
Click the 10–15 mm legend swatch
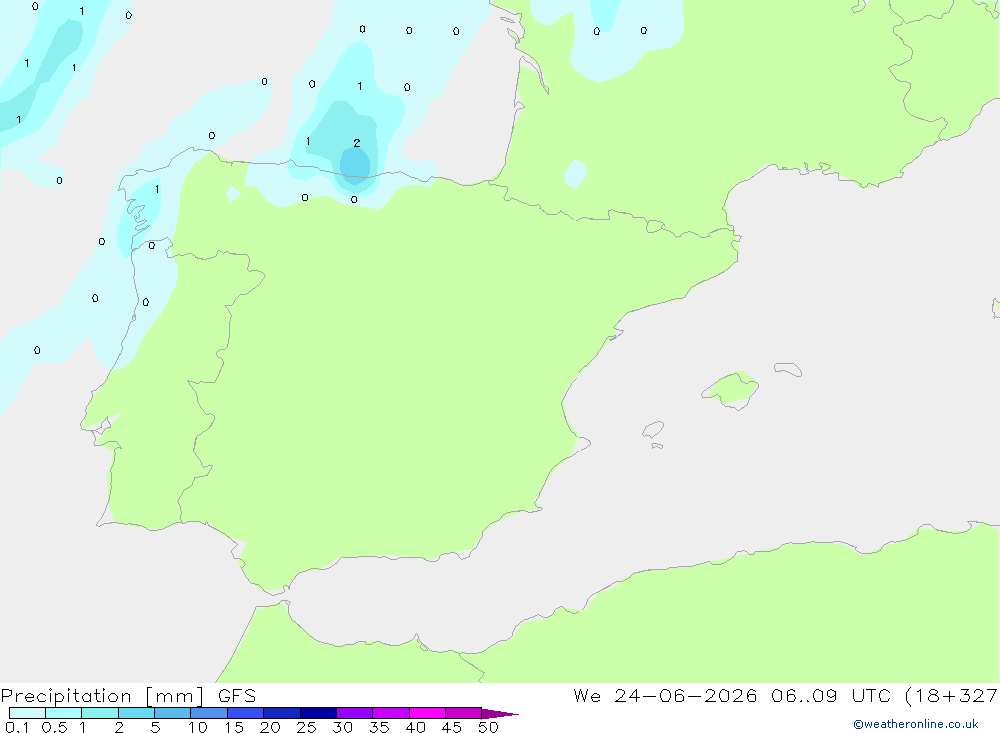pos(209,713)
